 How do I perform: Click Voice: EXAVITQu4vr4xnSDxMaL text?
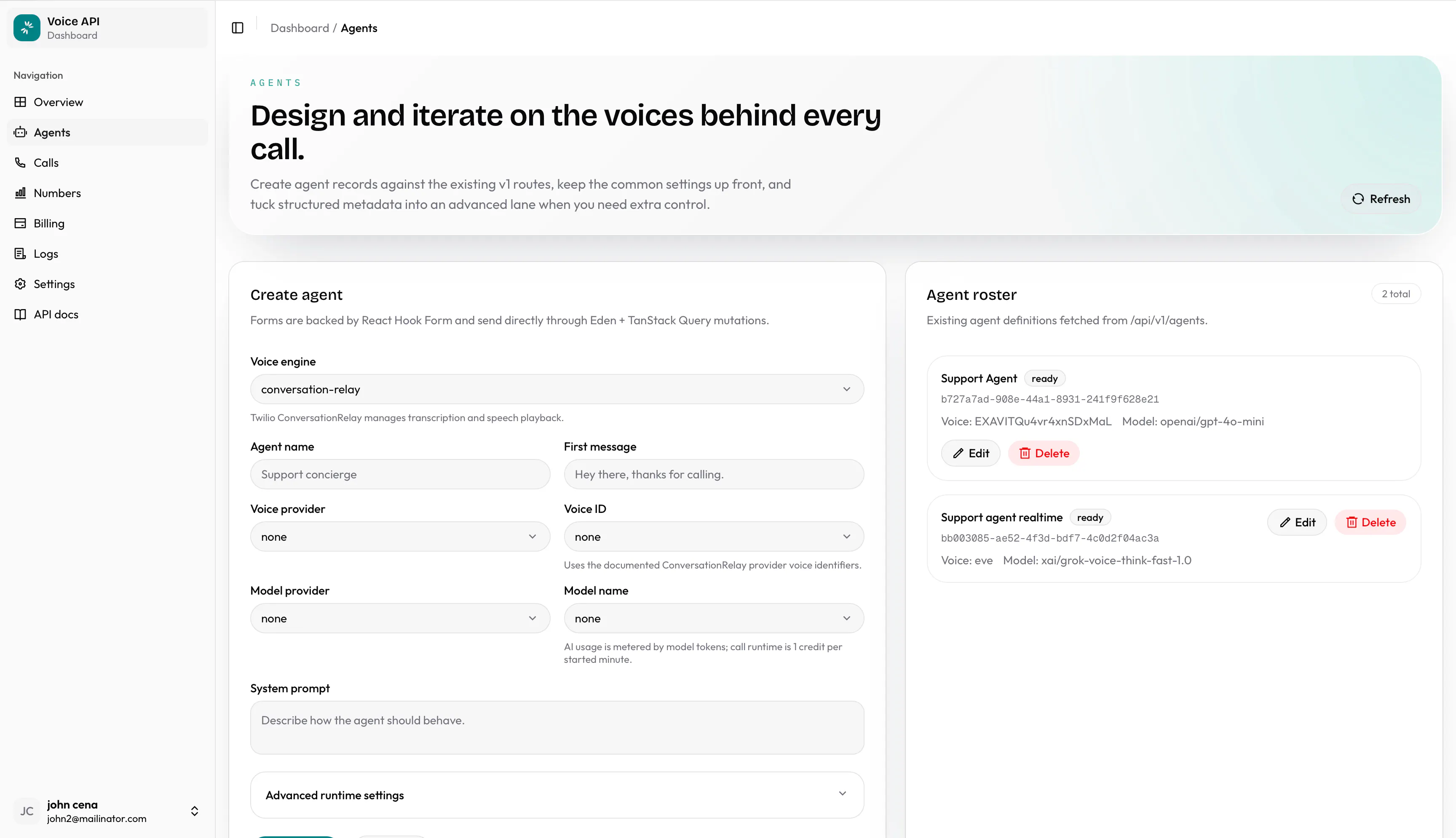1026,421
